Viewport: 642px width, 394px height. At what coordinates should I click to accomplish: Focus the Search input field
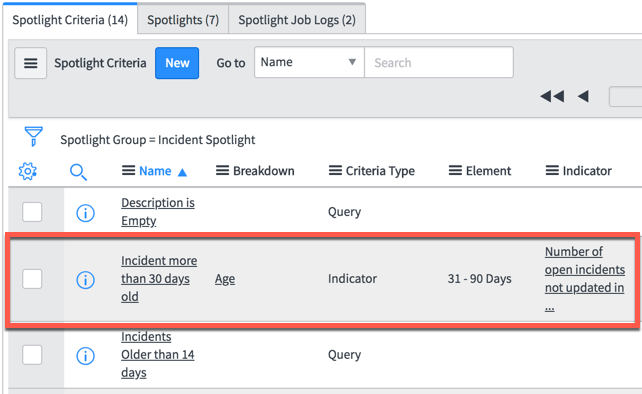[439, 62]
